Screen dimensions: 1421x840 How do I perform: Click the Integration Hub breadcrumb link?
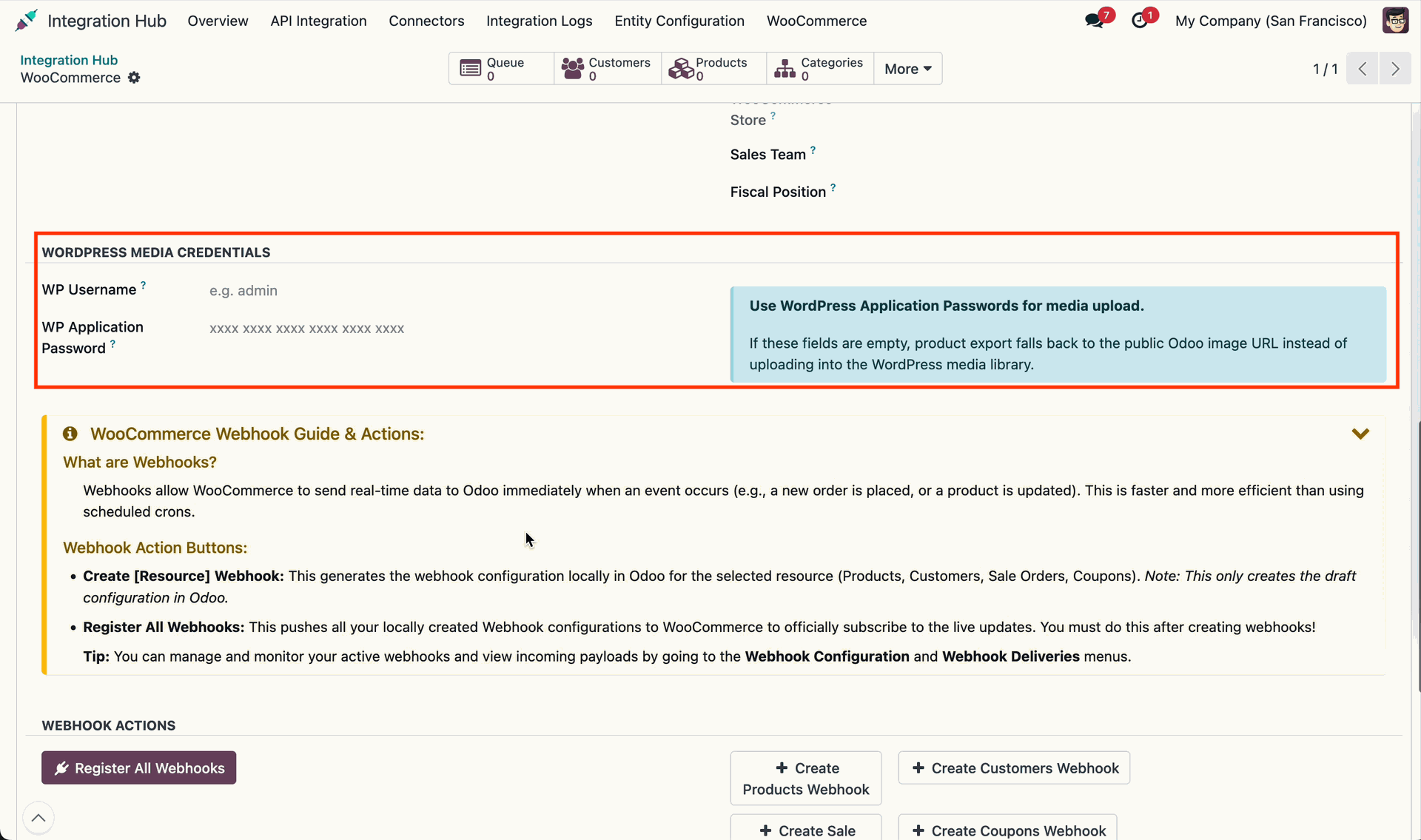click(x=69, y=60)
